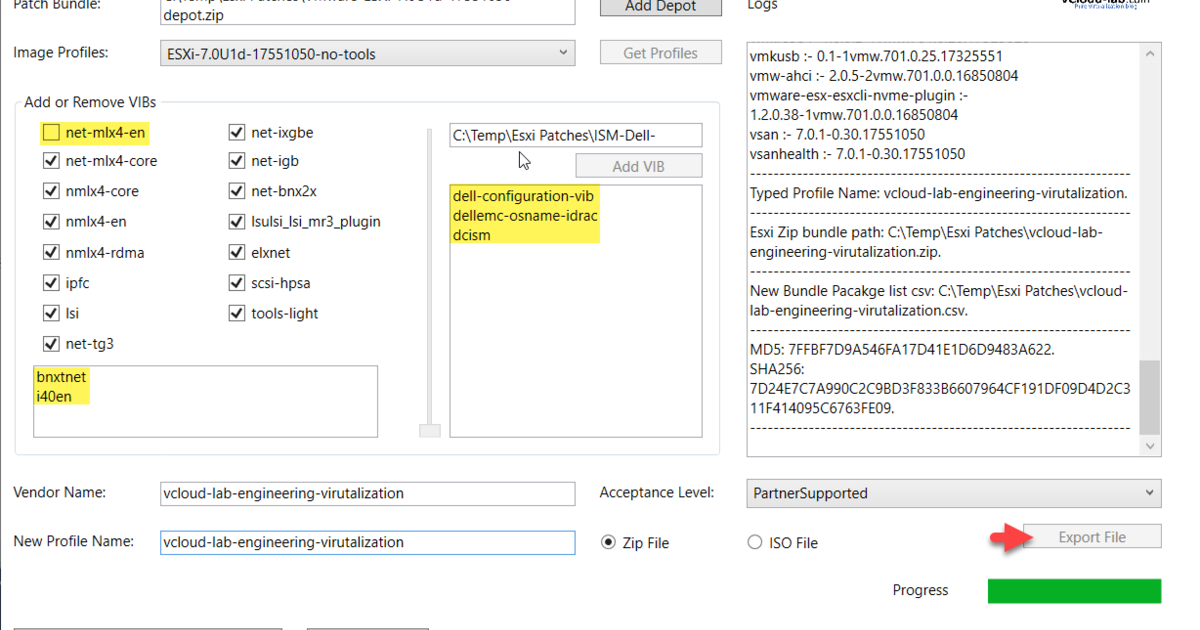1200x630 pixels.
Task: Select the Zip File radio option
Action: click(x=608, y=543)
